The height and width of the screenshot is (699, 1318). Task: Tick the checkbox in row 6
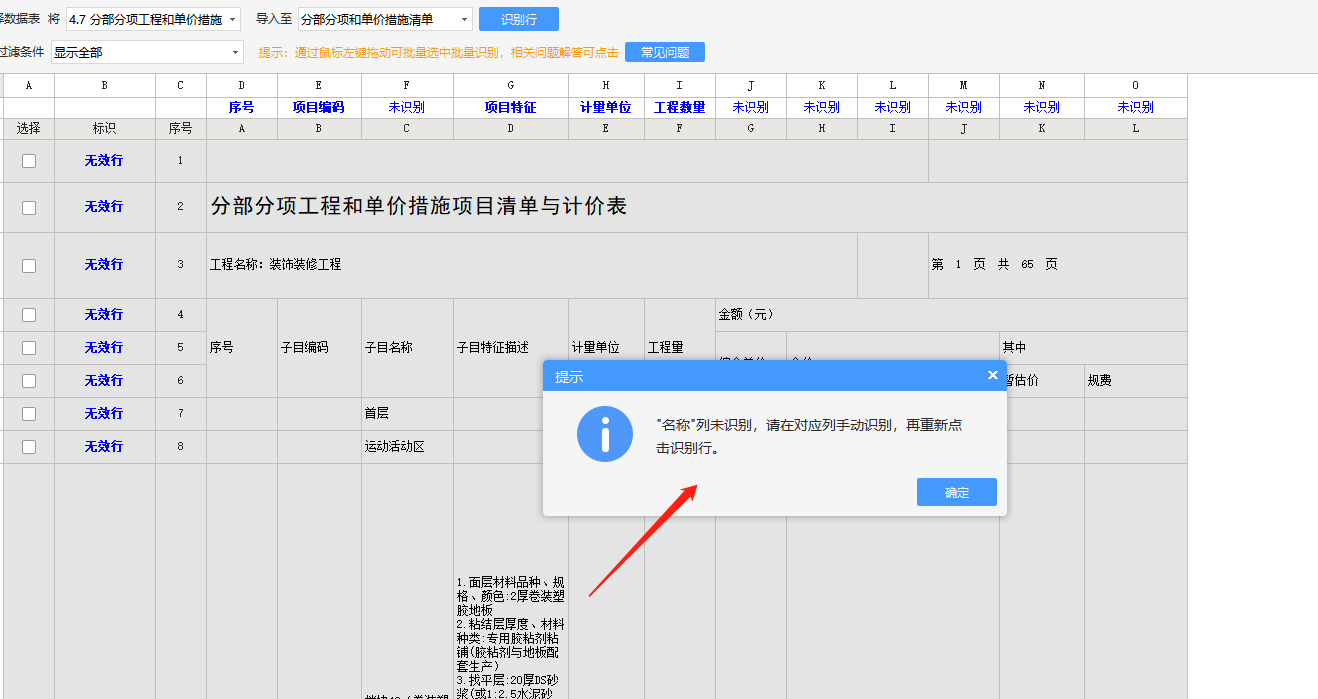point(29,381)
